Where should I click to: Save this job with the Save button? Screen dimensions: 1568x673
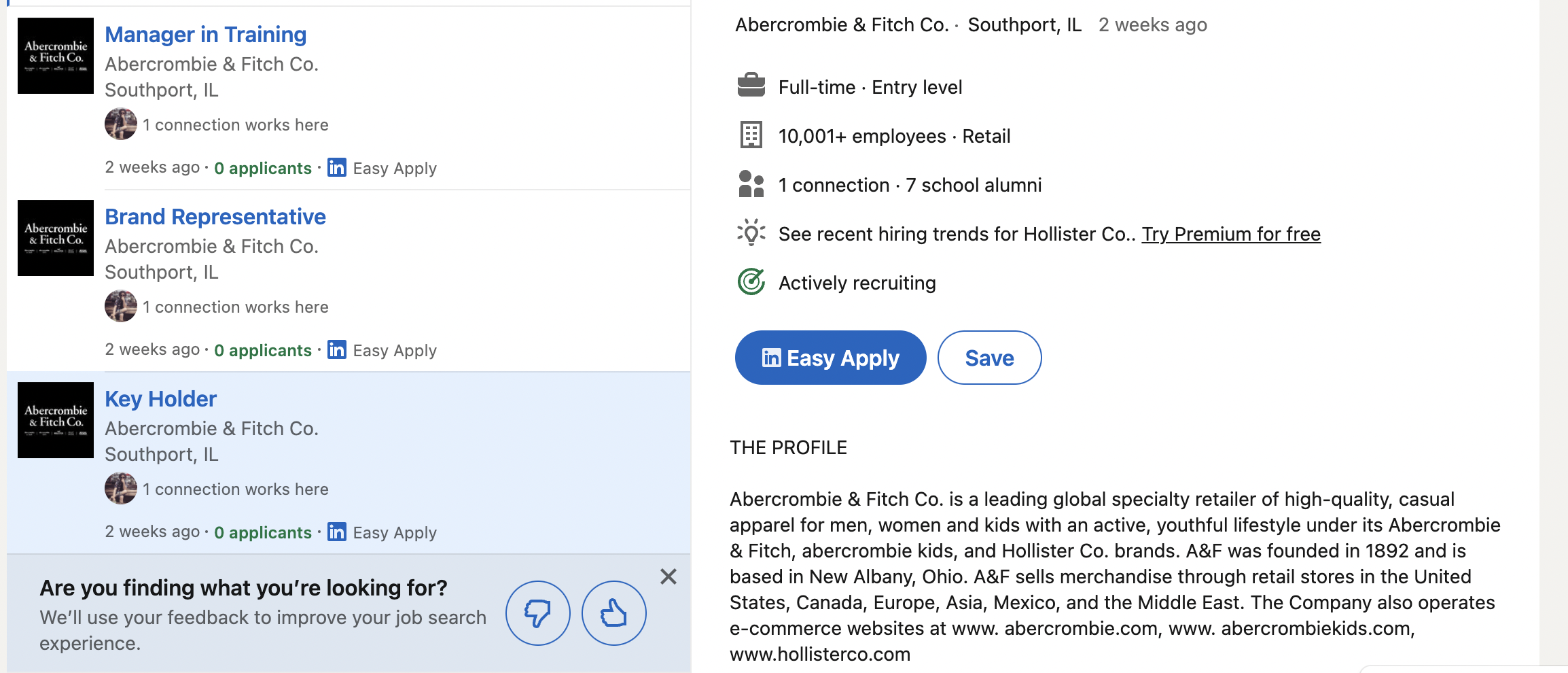[x=989, y=358]
